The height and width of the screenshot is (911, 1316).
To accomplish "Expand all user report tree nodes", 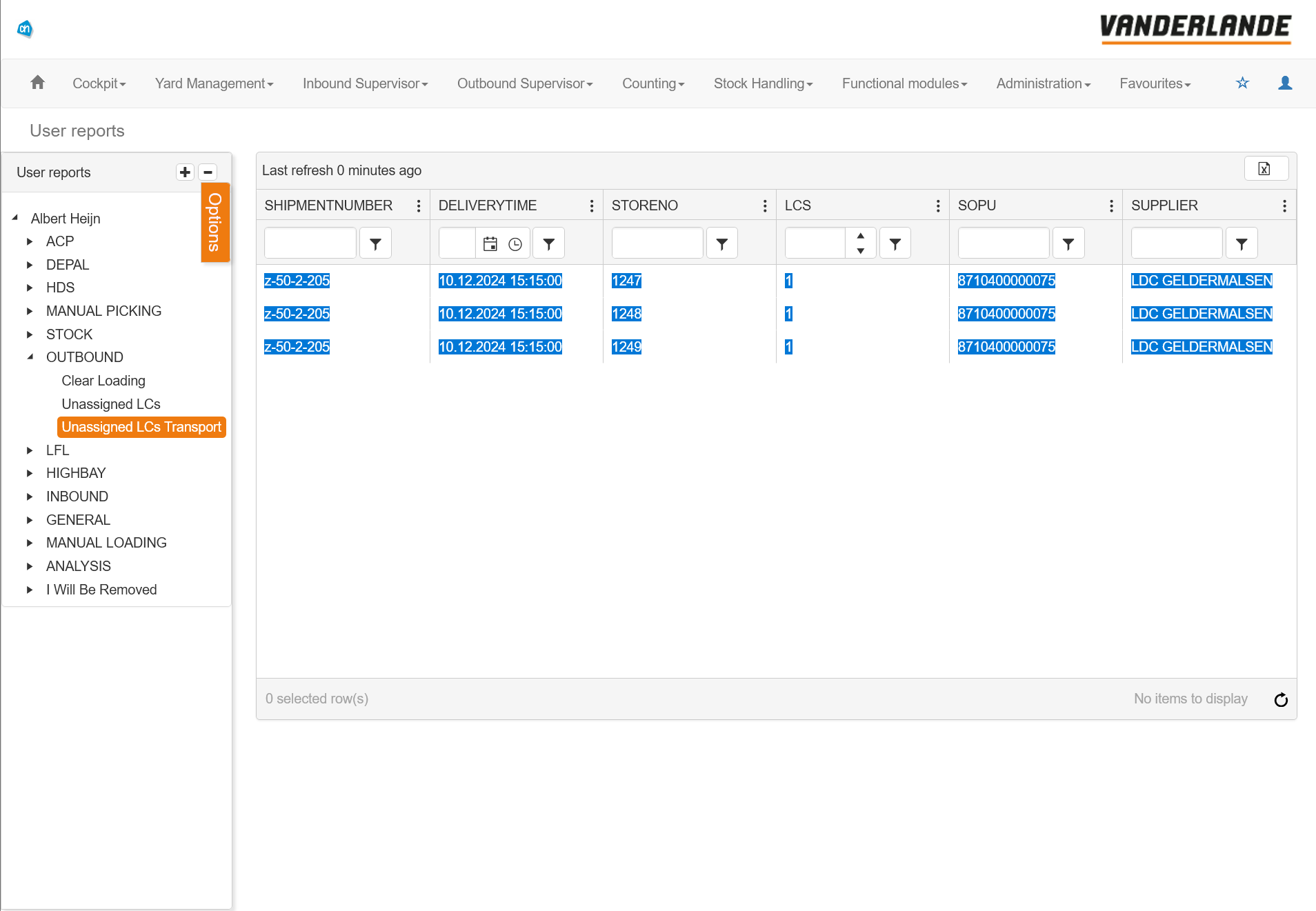I will (185, 172).
